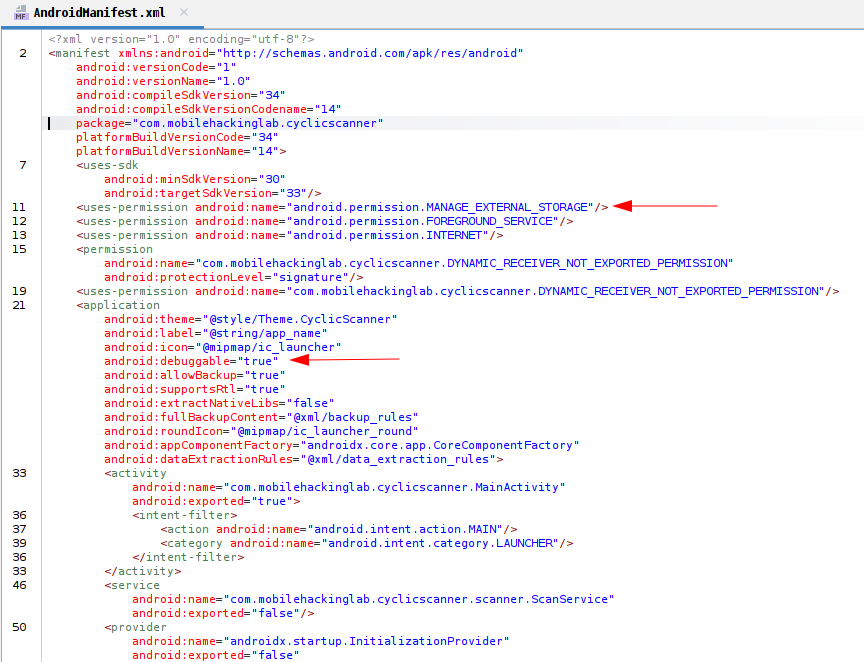Click the red arrow pointing to debuggable

pos(352,359)
